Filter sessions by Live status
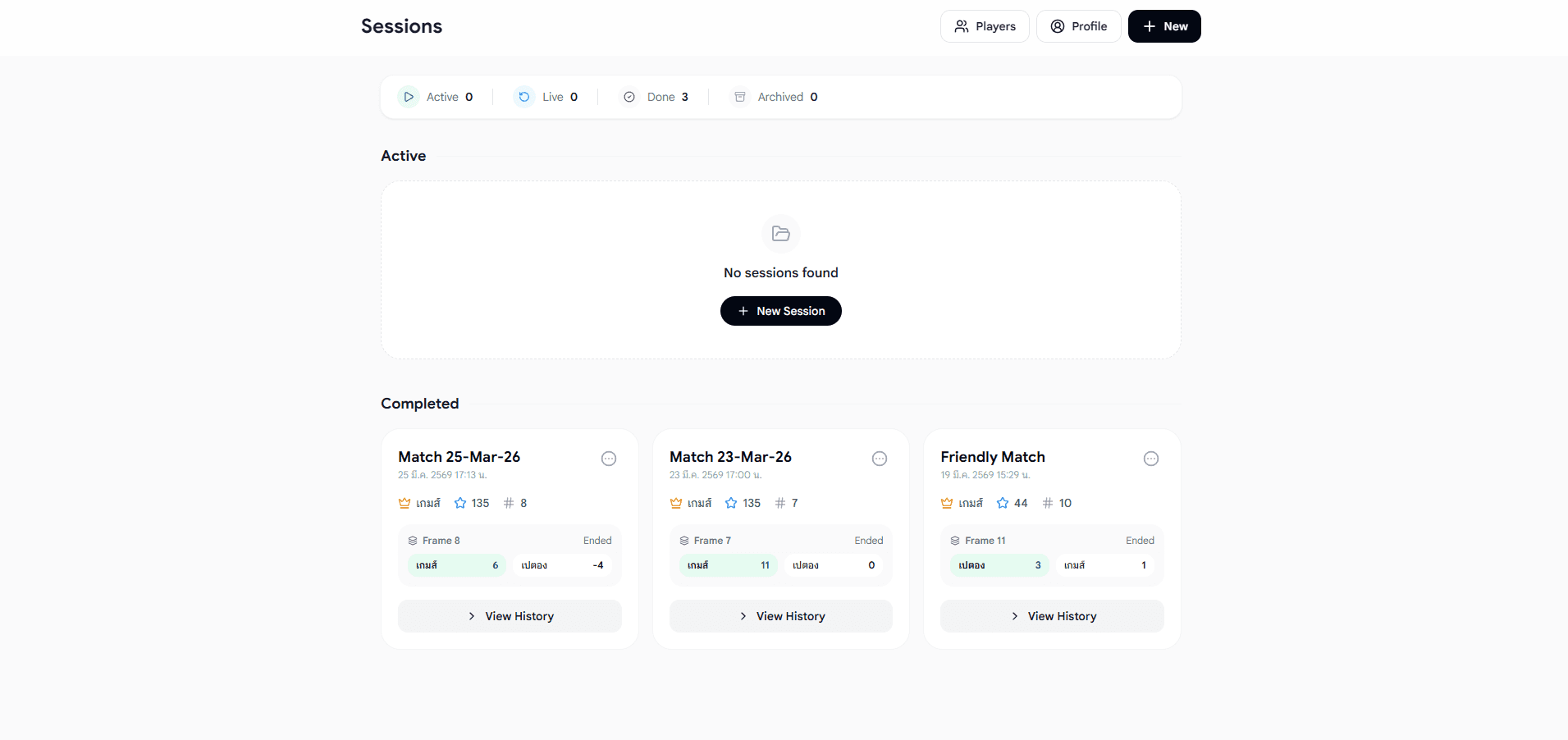Viewport: 1568px width, 740px height. (546, 97)
